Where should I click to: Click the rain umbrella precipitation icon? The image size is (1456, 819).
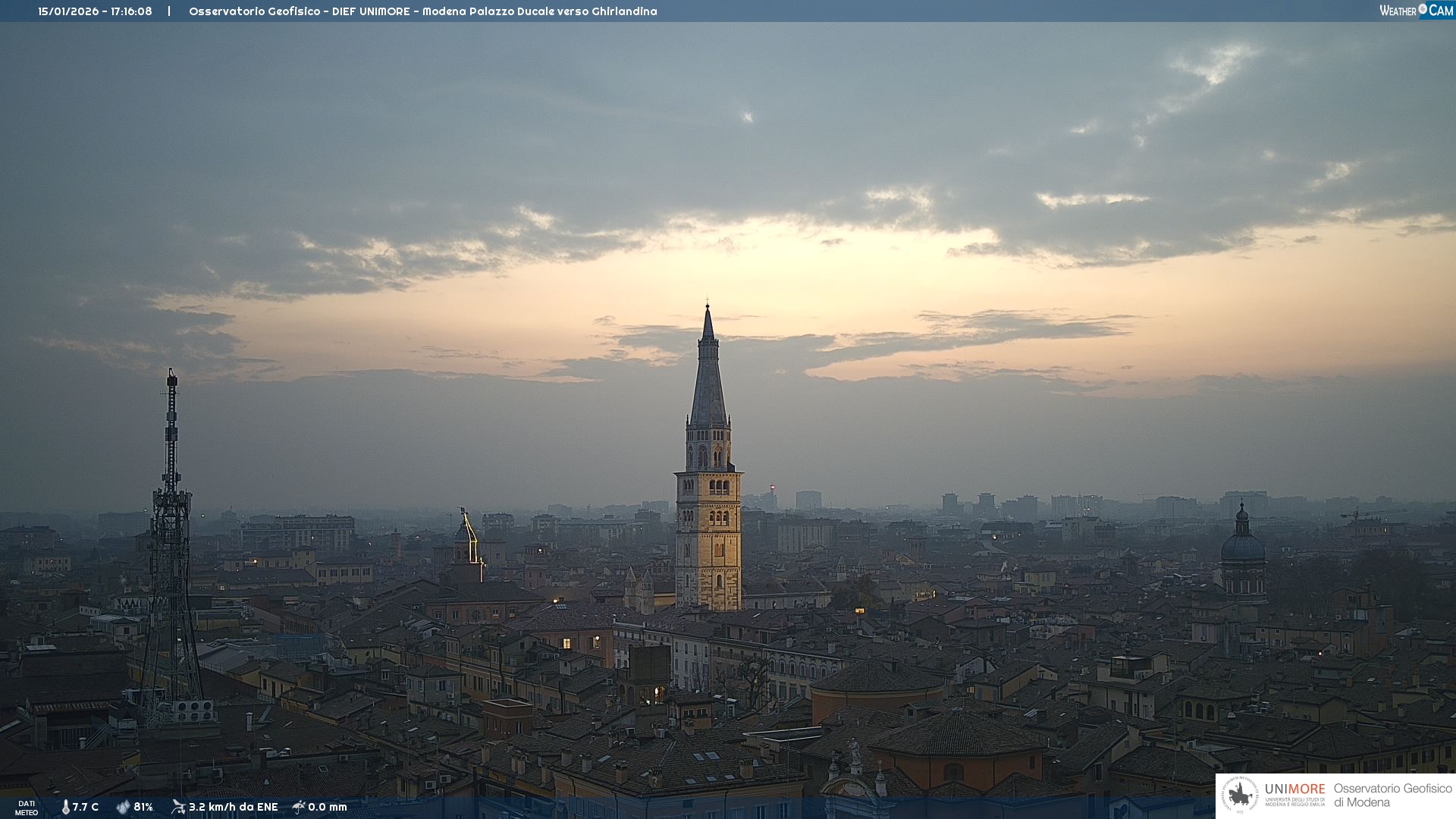299,807
